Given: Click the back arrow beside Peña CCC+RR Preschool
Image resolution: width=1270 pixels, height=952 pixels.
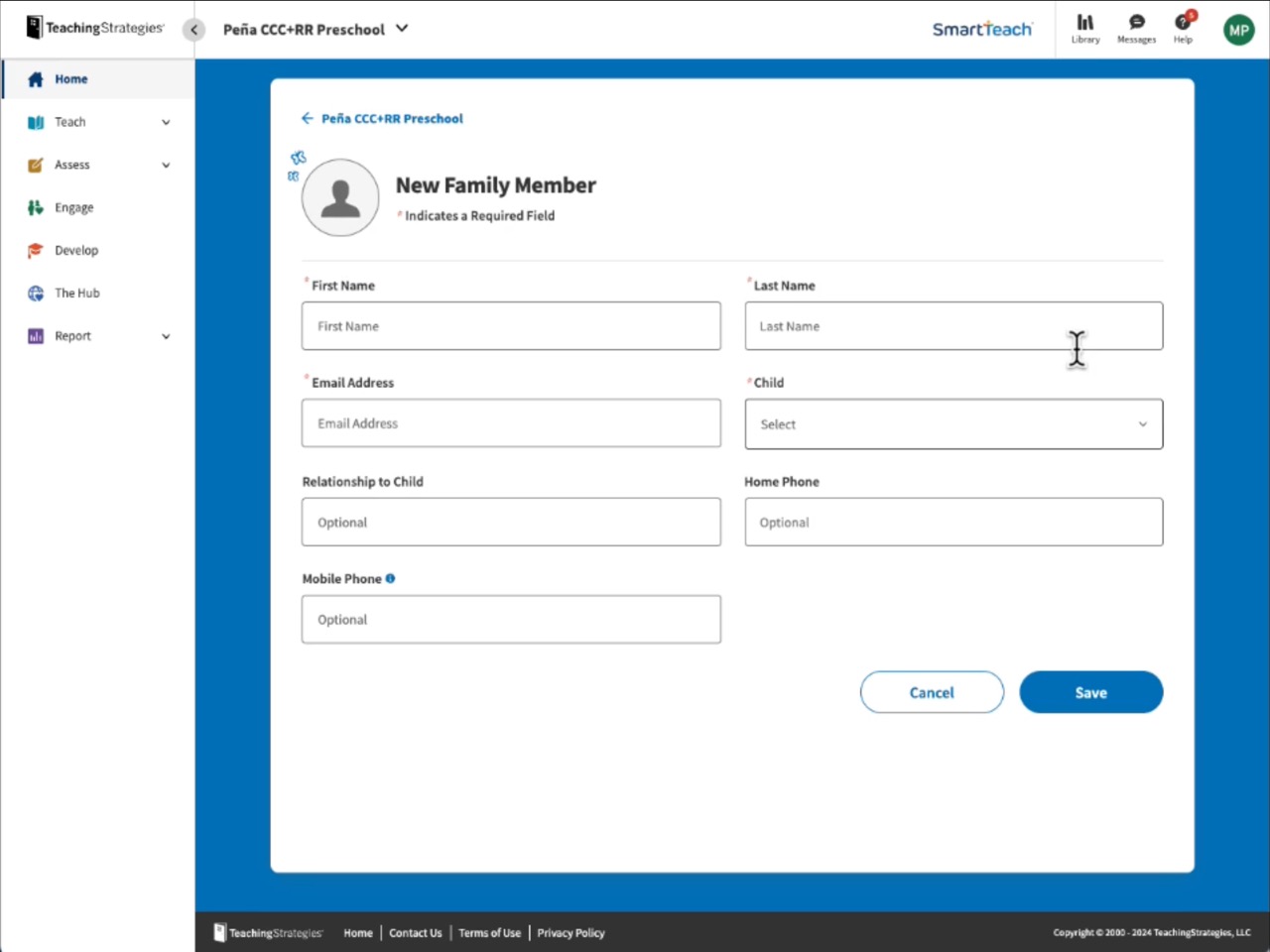Looking at the screenshot, I should coord(308,118).
